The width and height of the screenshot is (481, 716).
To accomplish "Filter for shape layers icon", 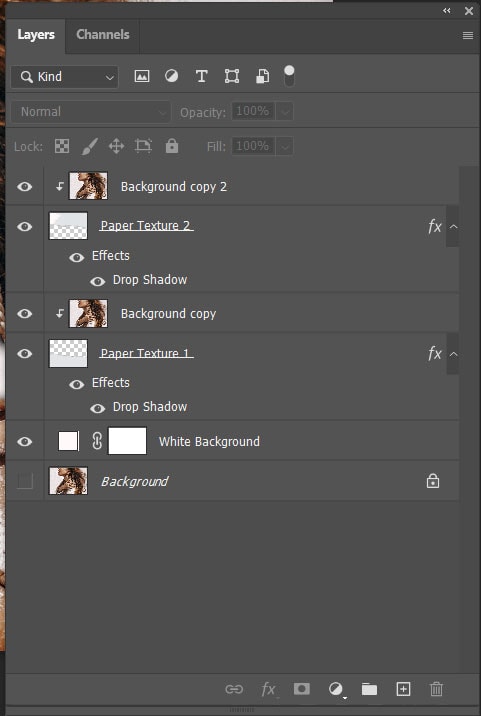I will 232,76.
